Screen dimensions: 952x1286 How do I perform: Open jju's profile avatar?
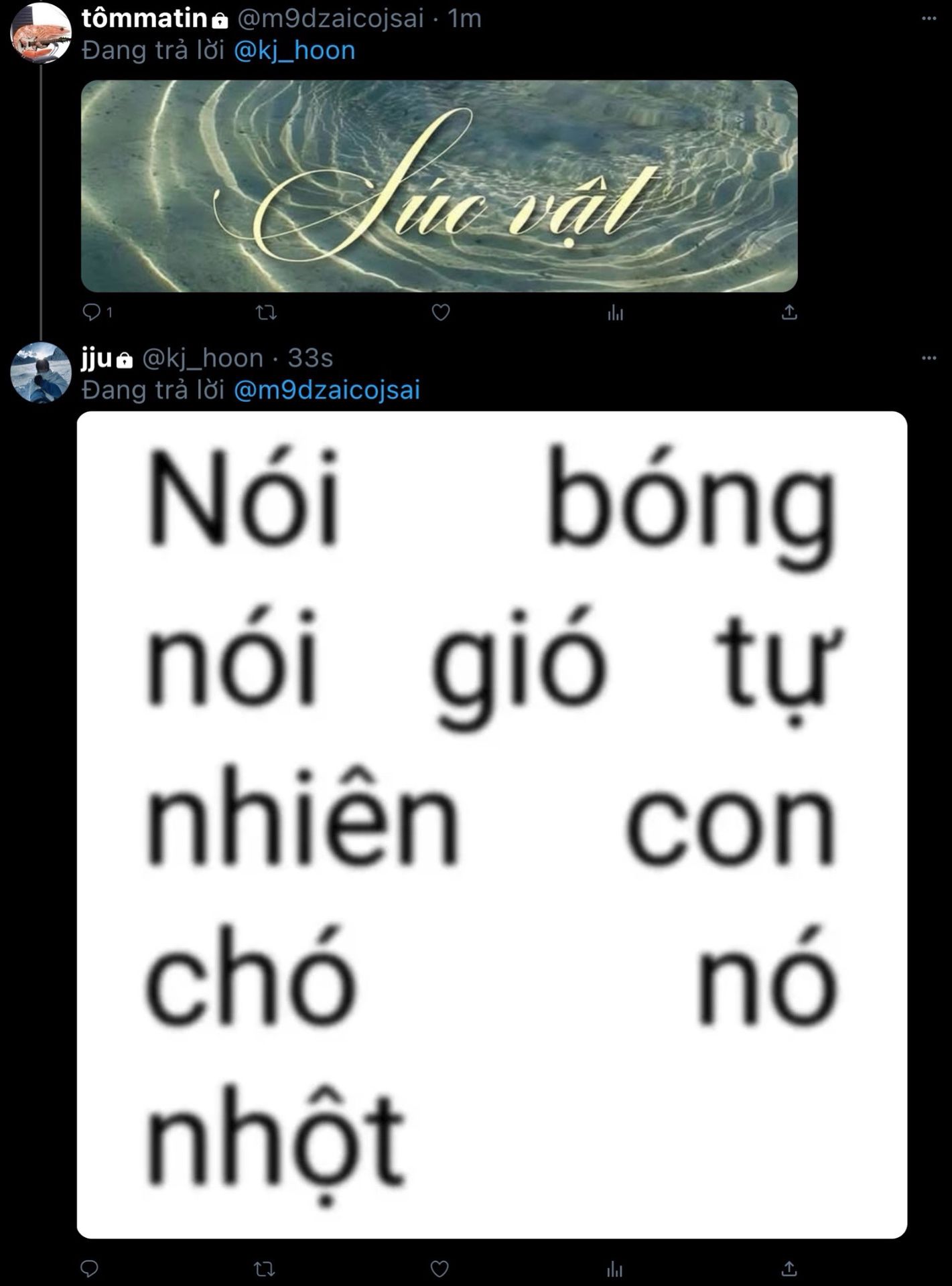[x=41, y=372]
